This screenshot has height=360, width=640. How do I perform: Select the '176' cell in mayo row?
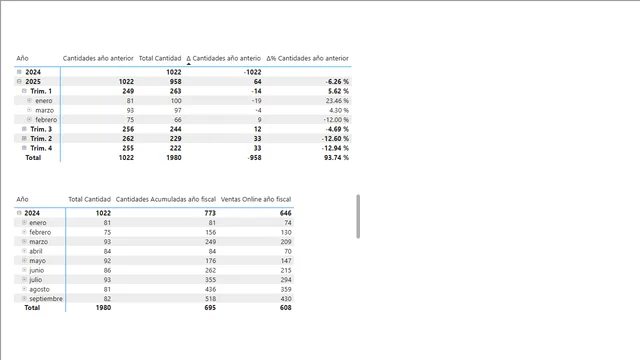tap(210, 260)
